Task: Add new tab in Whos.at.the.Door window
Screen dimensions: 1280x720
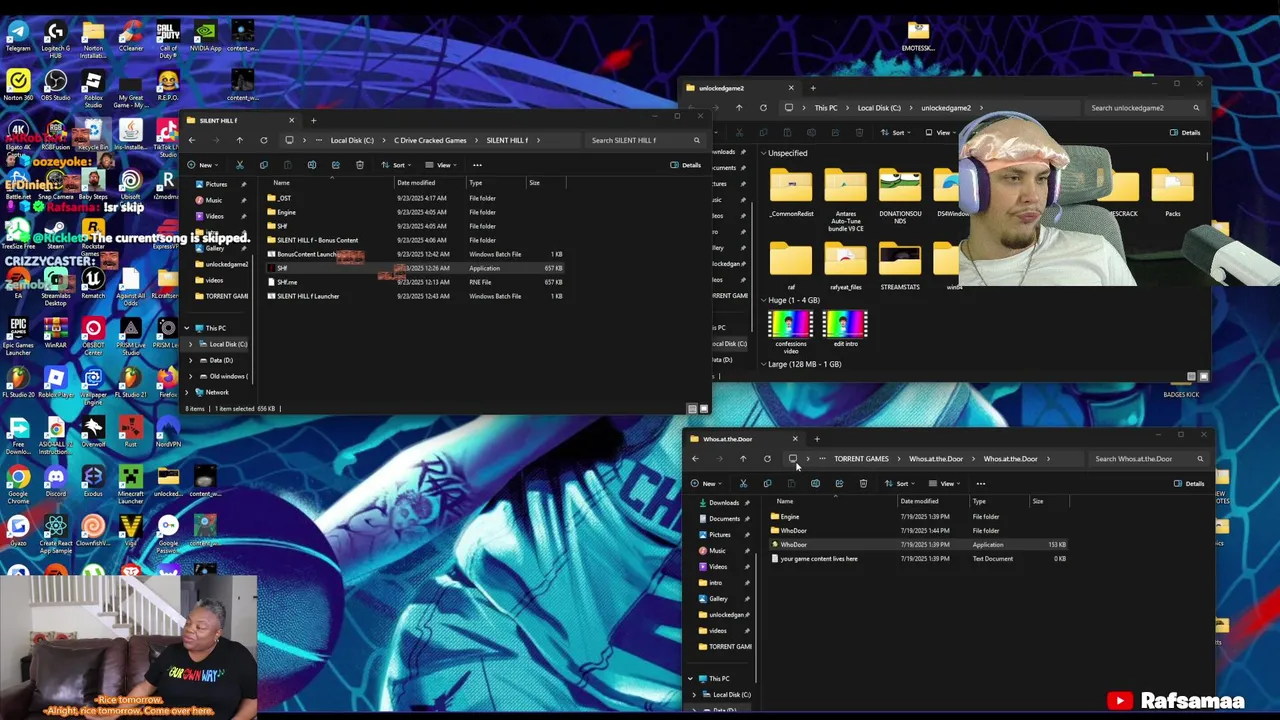Action: click(x=816, y=439)
